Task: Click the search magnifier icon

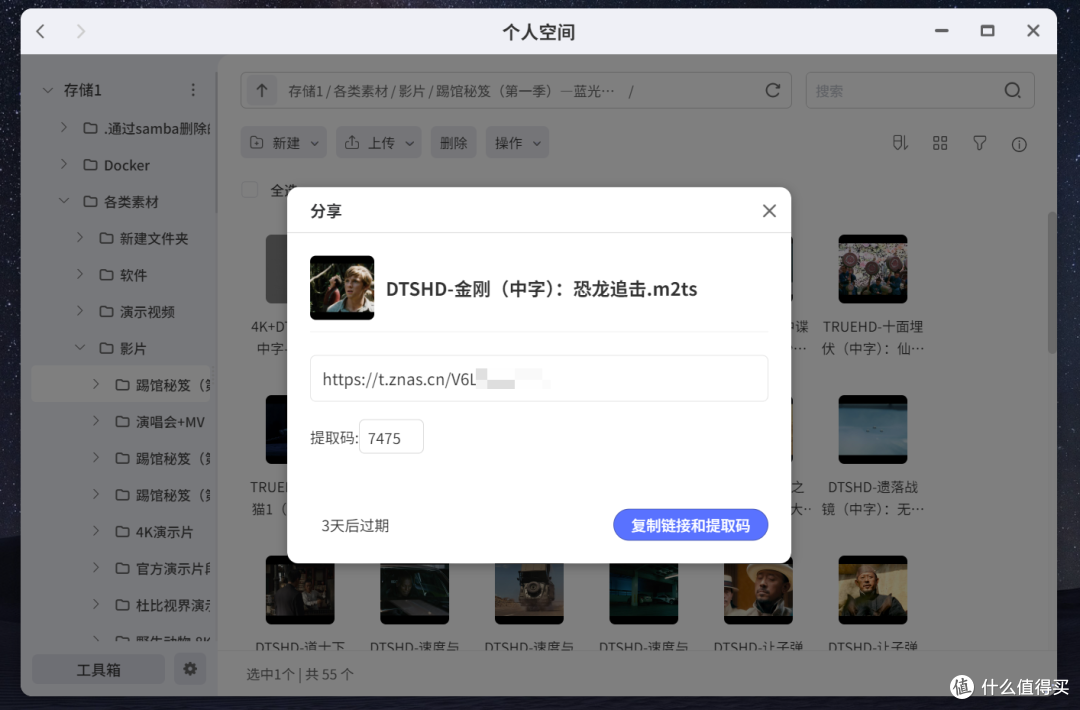Action: [1012, 91]
